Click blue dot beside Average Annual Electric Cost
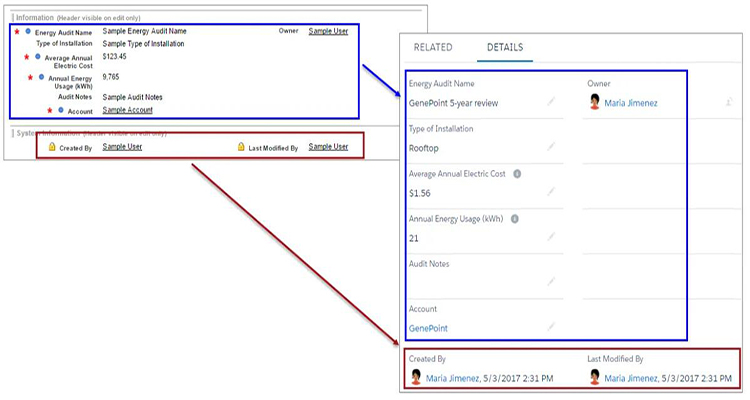Screen dimensions: 750x400 pos(38,56)
